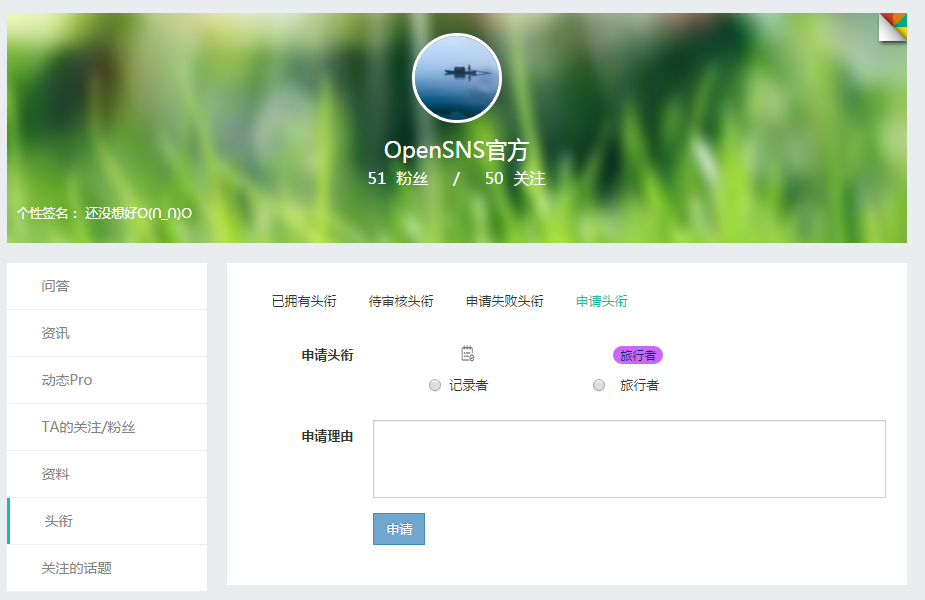Open 关注的话题 in the sidebar
The width and height of the screenshot is (925, 600).
pyautogui.click(x=107, y=568)
